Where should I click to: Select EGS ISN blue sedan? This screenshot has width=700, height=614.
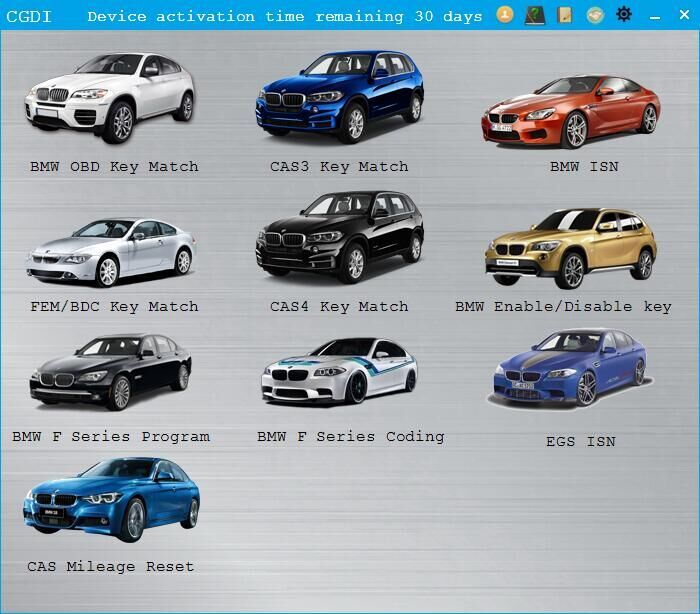point(571,368)
